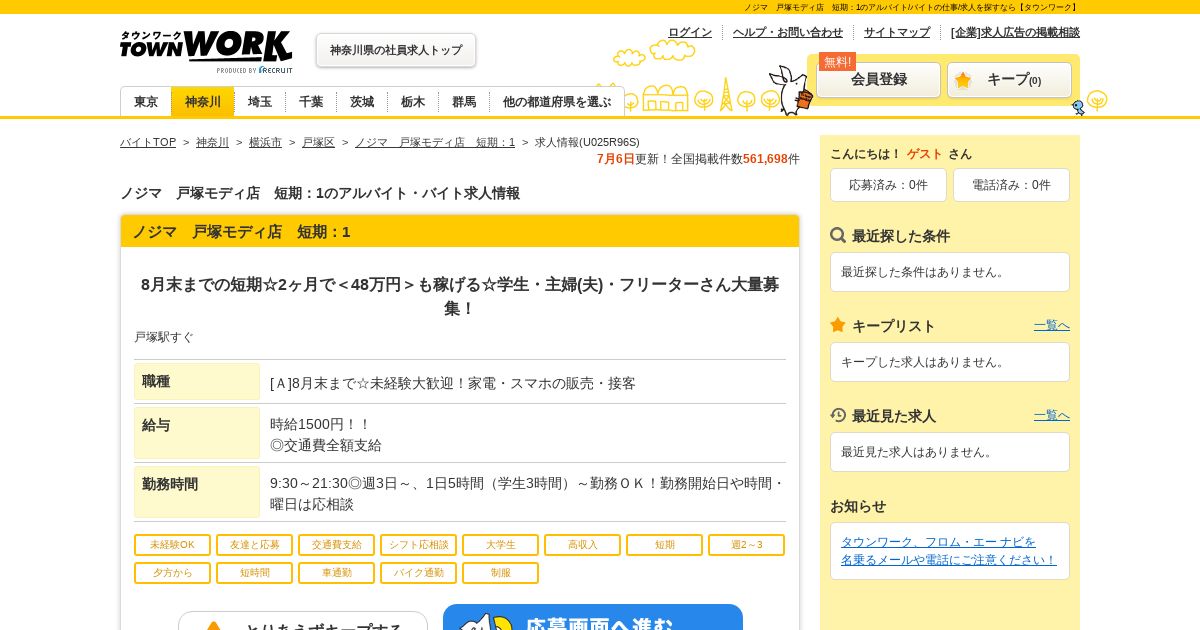Viewport: 1200px width, 630px height.
Task: Open ヘルプ・お問い合わせ link
Action: [788, 32]
